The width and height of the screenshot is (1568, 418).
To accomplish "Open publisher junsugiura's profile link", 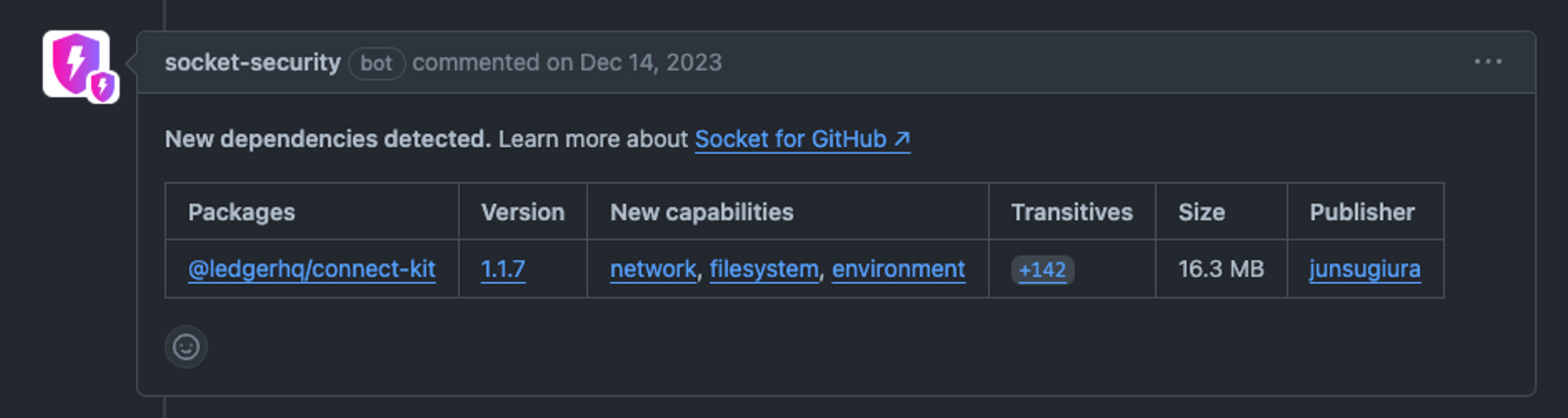I will coord(1364,269).
